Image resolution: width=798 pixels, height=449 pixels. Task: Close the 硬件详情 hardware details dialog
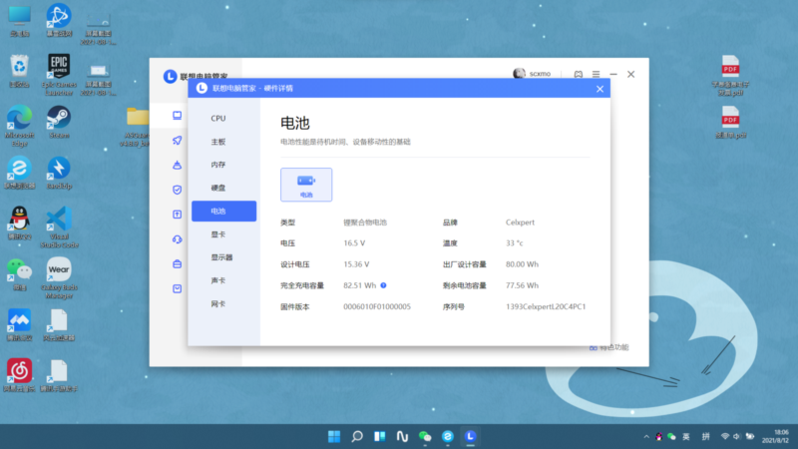(600, 89)
